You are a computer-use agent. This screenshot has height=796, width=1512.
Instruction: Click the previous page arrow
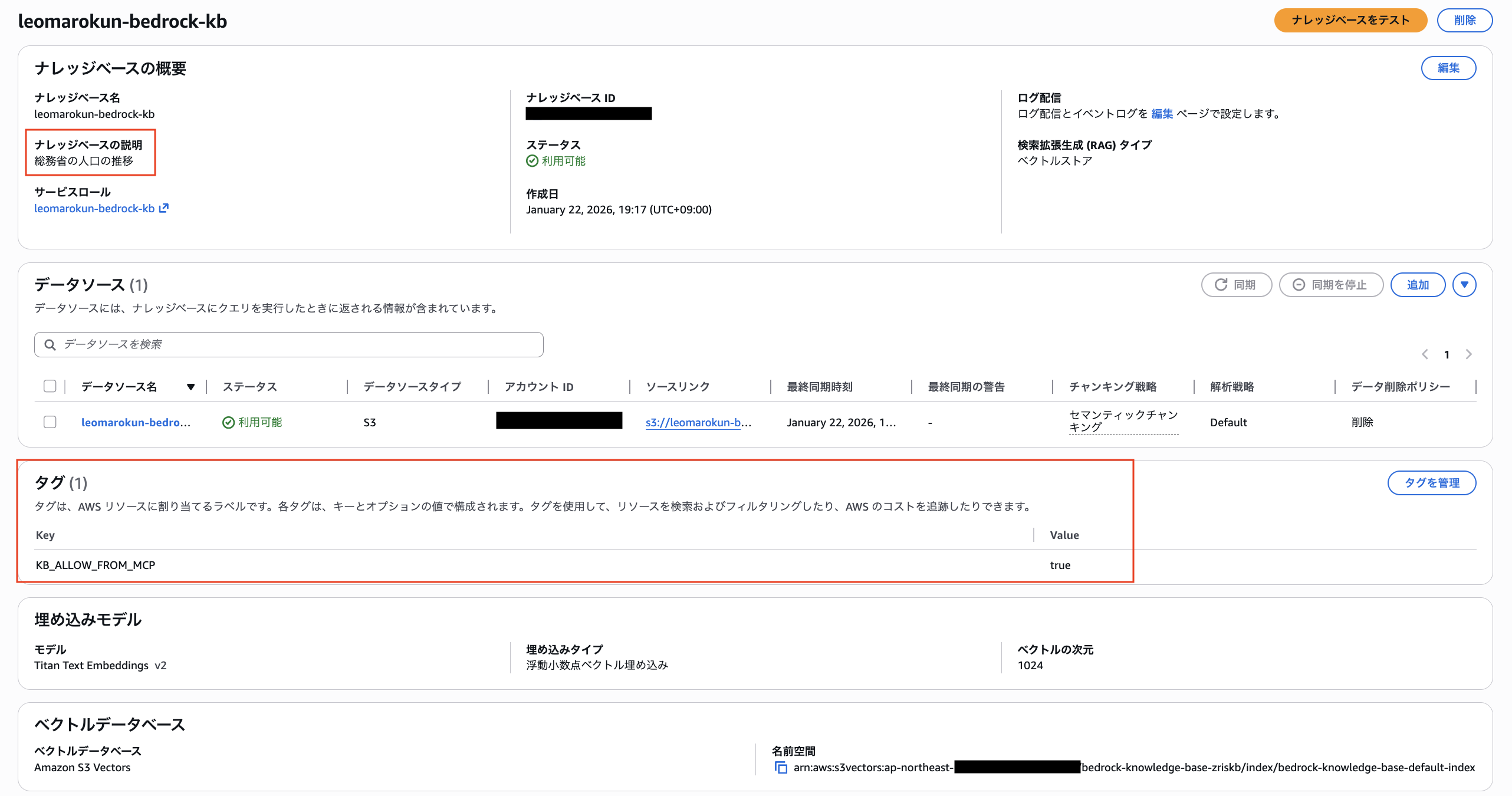click(x=1425, y=354)
